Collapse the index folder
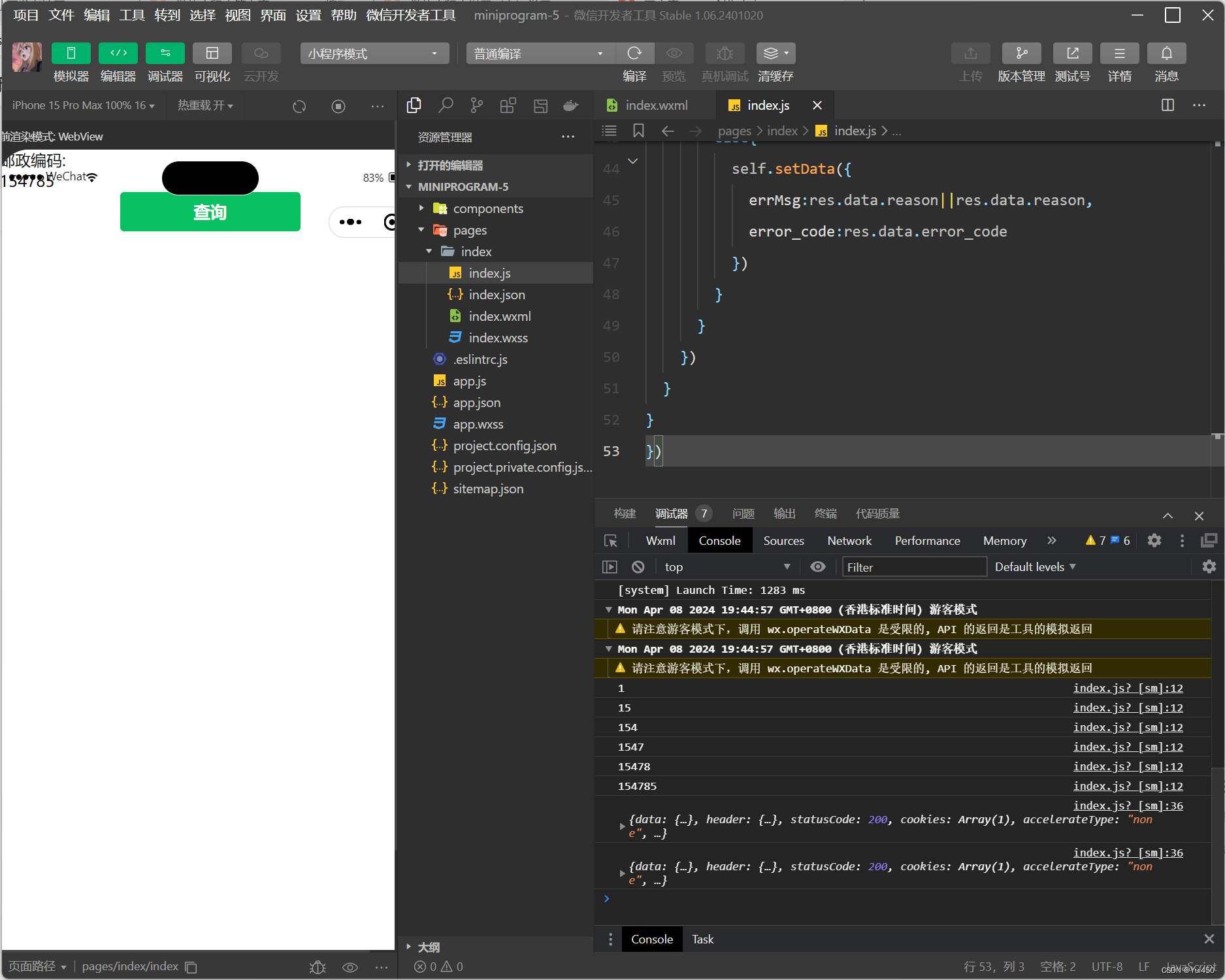 click(495, 252)
